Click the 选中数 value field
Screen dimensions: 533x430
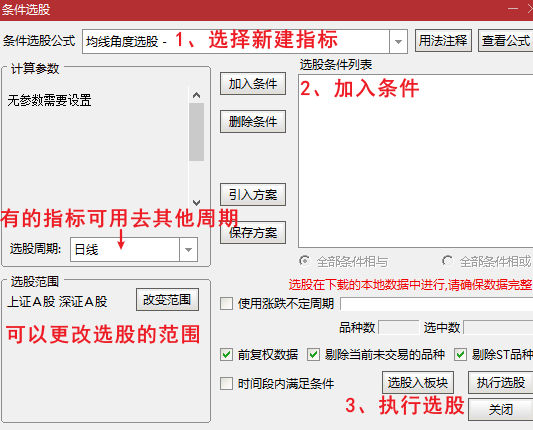click(498, 327)
